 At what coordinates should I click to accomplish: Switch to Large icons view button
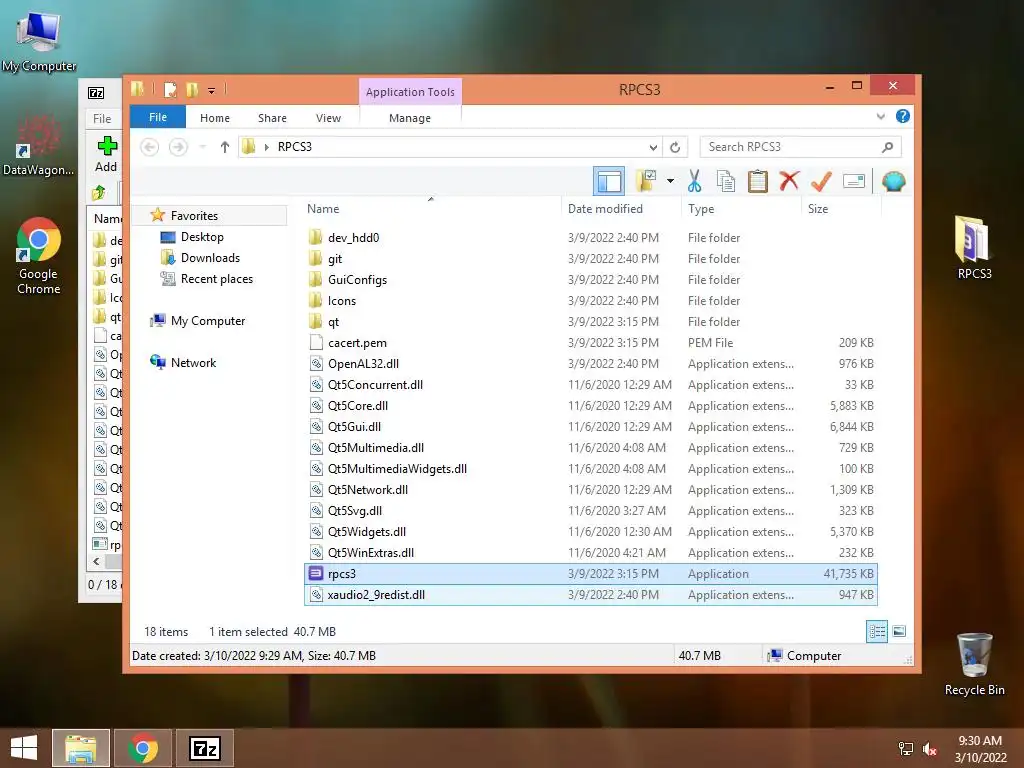point(899,631)
